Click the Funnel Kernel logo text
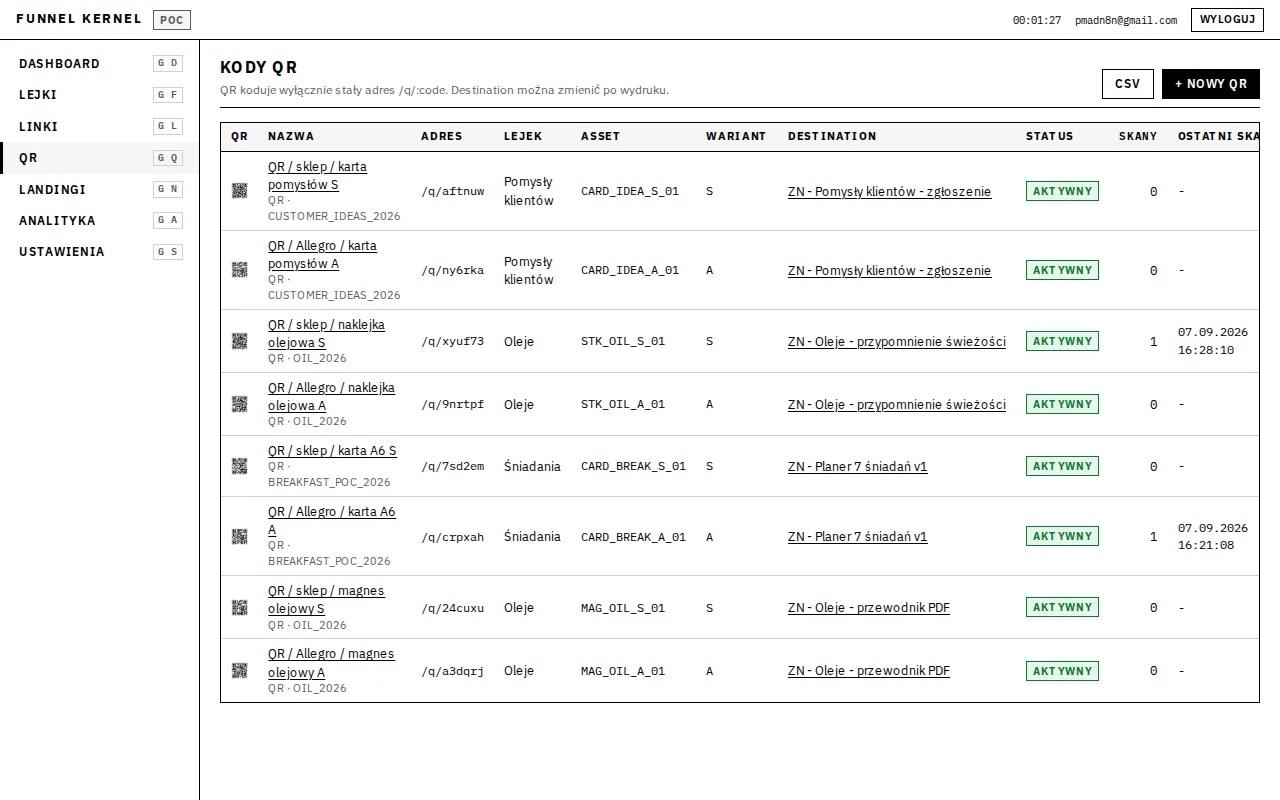This screenshot has height=800, width=1280. click(x=79, y=19)
